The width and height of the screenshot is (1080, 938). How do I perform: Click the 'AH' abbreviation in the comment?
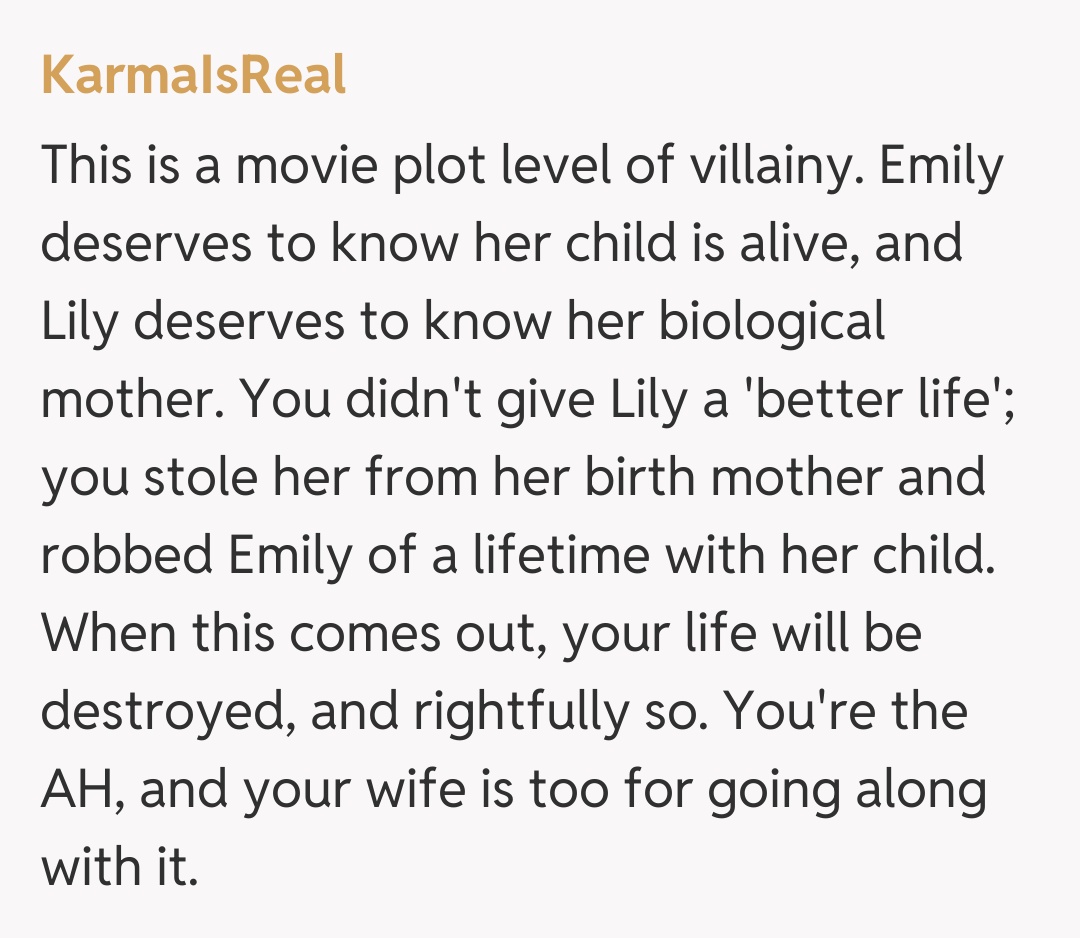pyautogui.click(x=79, y=790)
